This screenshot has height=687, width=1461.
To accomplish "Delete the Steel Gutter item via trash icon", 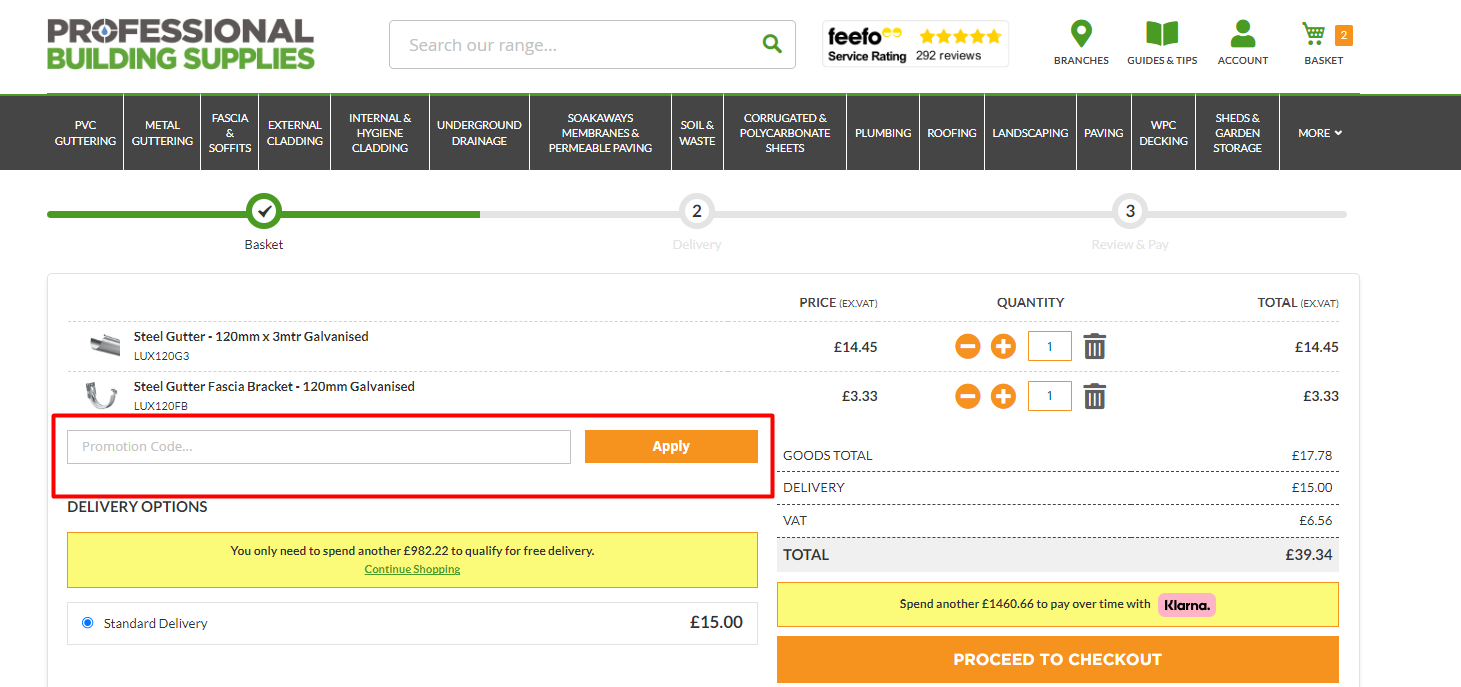I will tap(1094, 346).
